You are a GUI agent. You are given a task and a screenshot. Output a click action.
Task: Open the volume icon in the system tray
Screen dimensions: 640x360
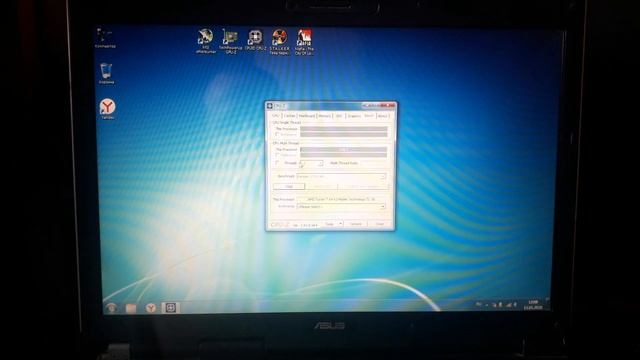point(515,304)
